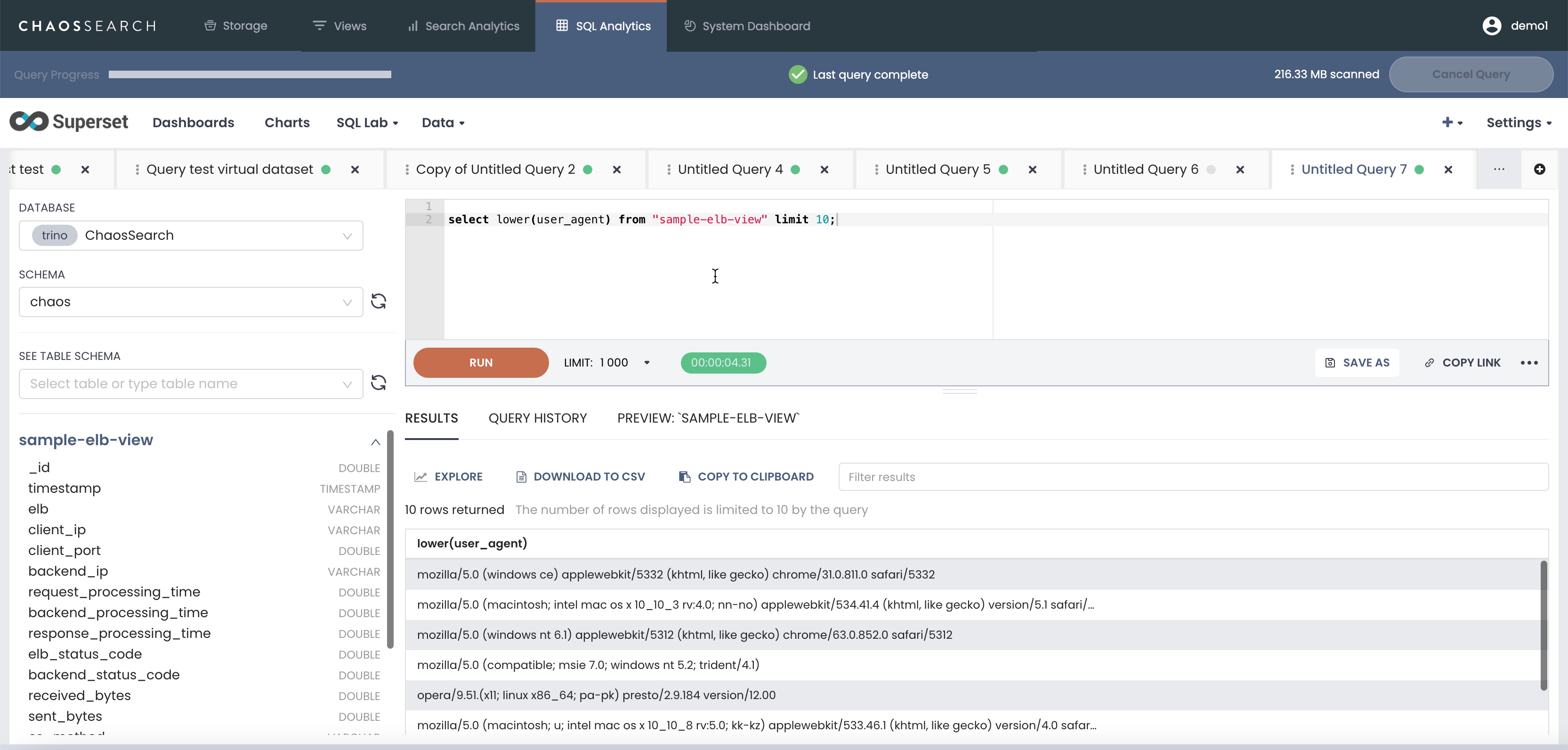This screenshot has width=1568, height=750.
Task: Open the Search Analytics section
Action: click(x=464, y=25)
